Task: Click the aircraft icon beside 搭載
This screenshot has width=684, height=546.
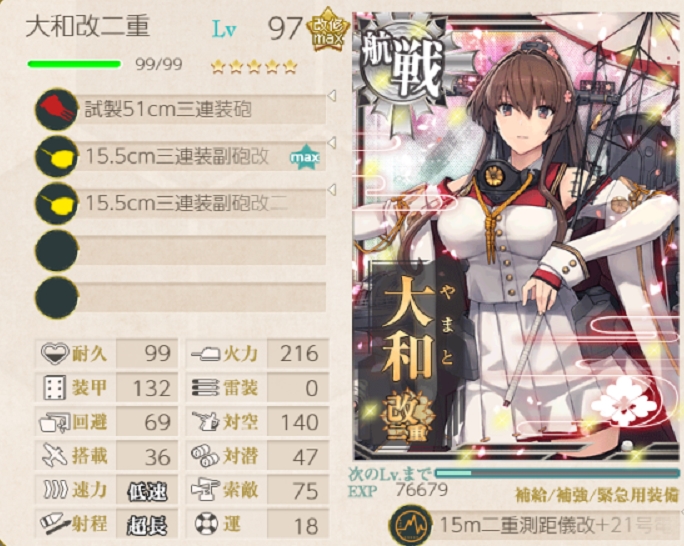Action: coord(55,456)
